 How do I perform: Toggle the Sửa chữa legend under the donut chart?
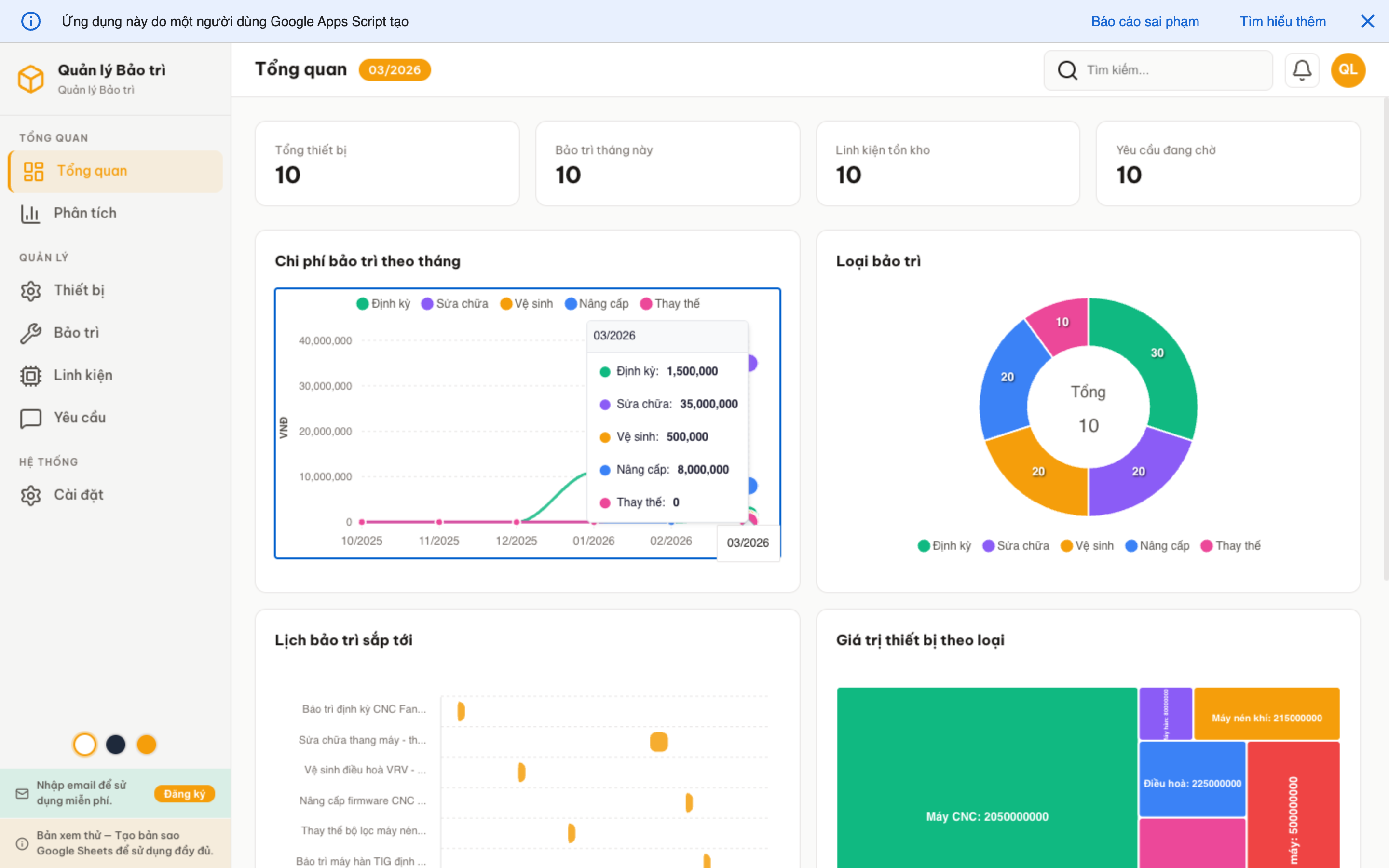1016,545
